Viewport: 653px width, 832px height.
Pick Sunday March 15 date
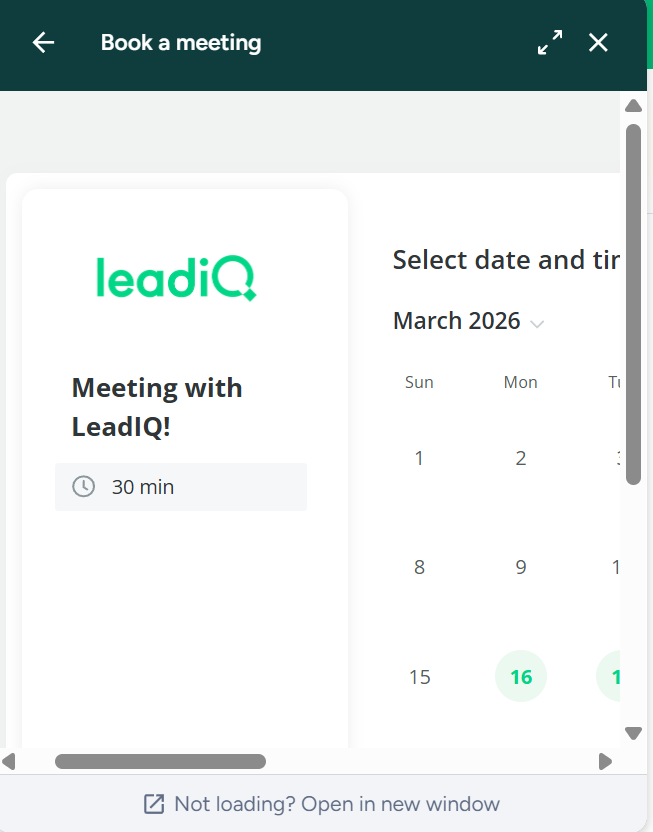[420, 677]
